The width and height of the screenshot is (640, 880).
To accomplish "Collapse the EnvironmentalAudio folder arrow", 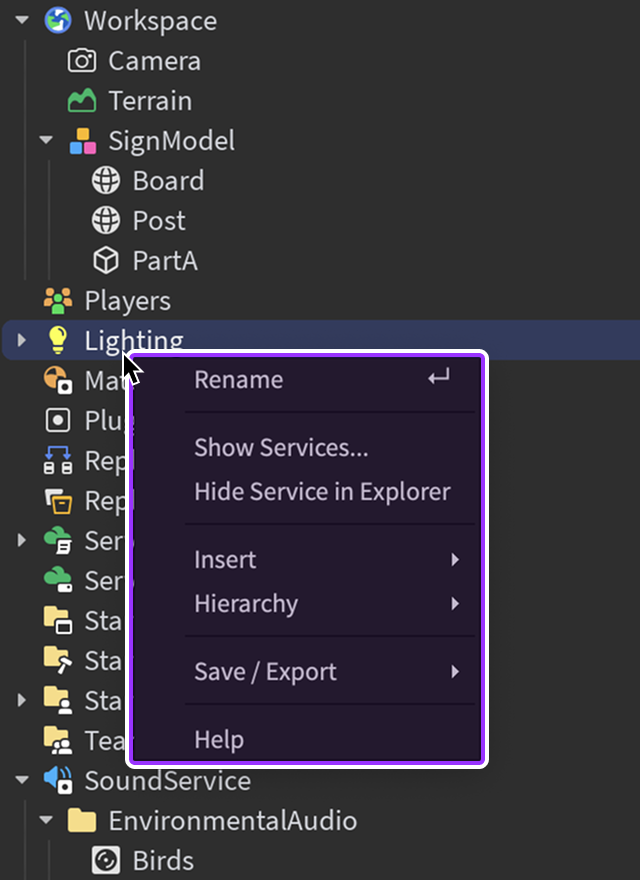I will coord(46,821).
